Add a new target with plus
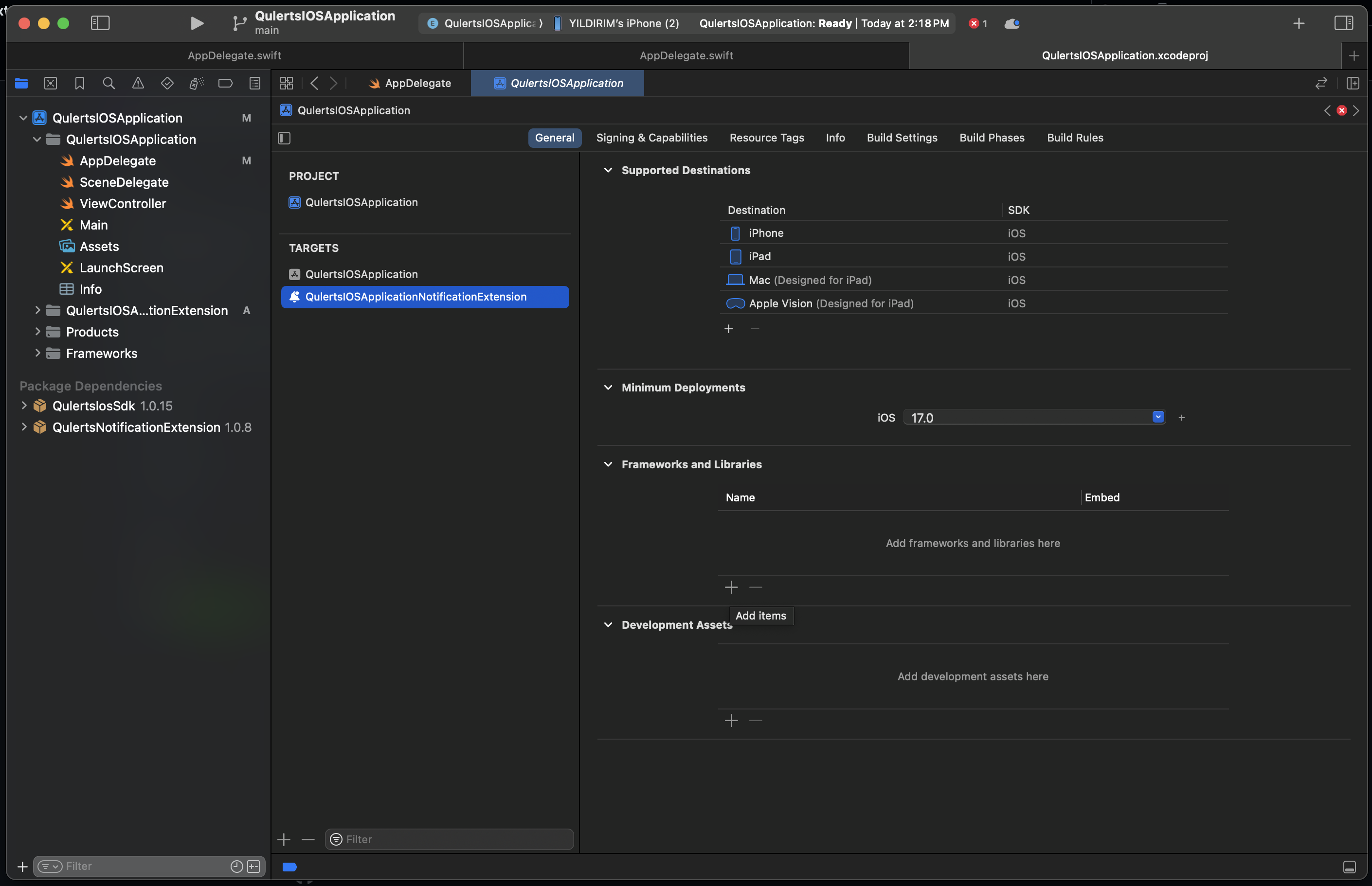This screenshot has height=886, width=1372. point(284,840)
